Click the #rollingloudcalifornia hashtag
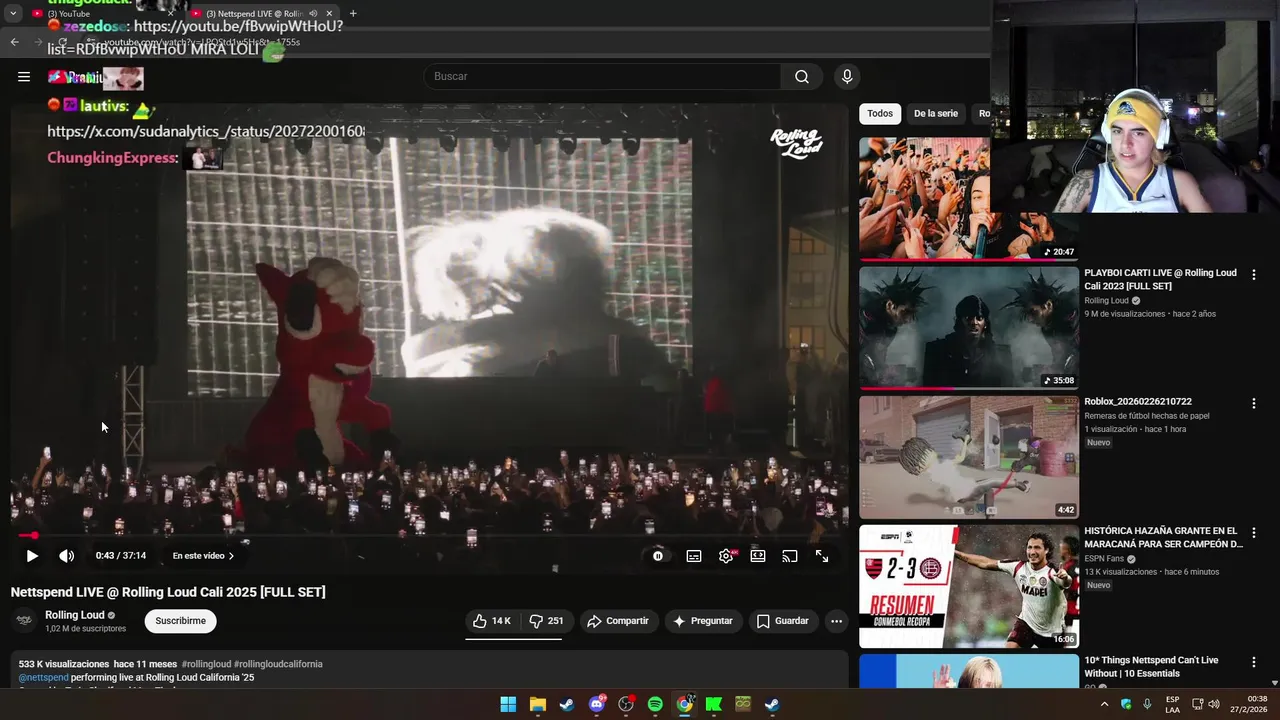This screenshot has width=1280, height=720. 278,664
